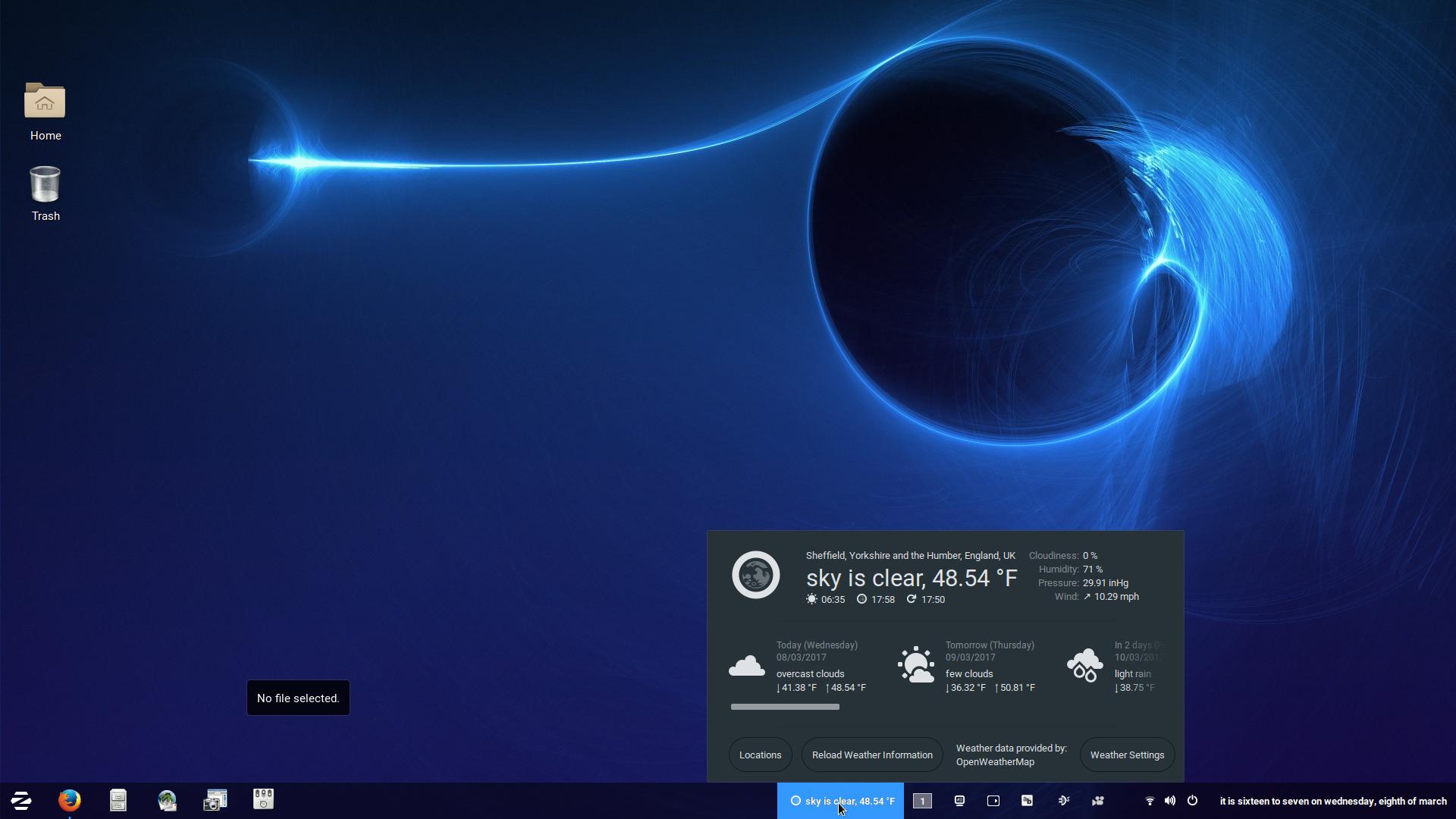Viewport: 1456px width, 819px height.
Task: Switch to workspace 1 in panel
Action: click(x=922, y=801)
